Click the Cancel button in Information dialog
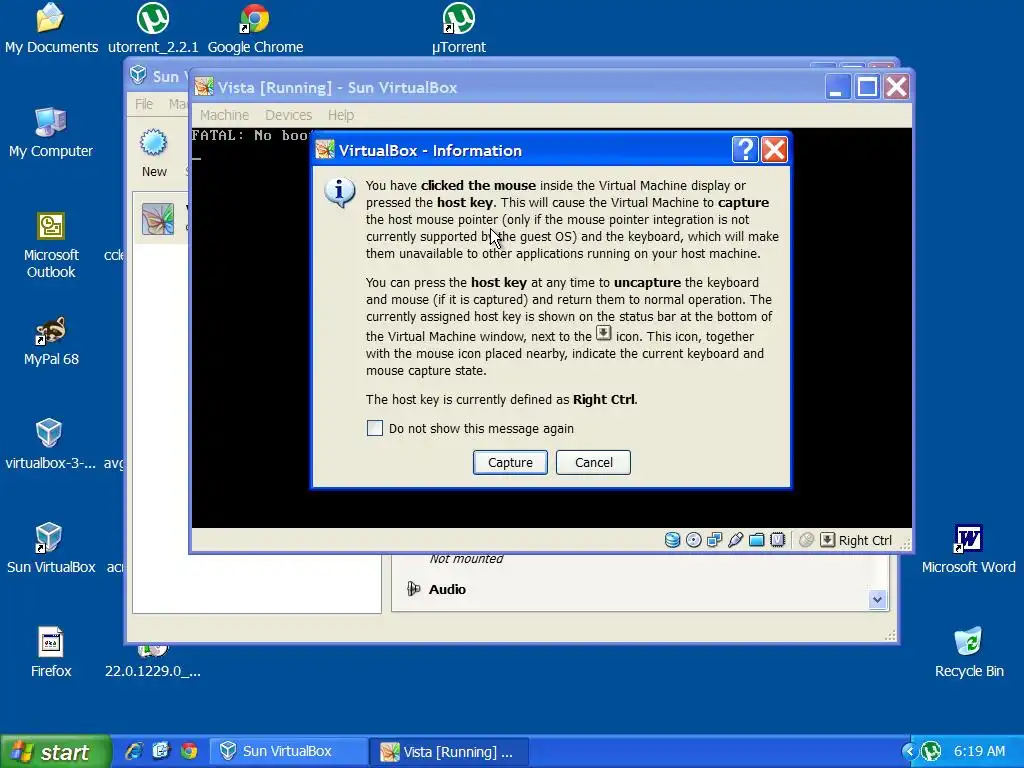Image resolution: width=1024 pixels, height=768 pixels. (x=593, y=462)
